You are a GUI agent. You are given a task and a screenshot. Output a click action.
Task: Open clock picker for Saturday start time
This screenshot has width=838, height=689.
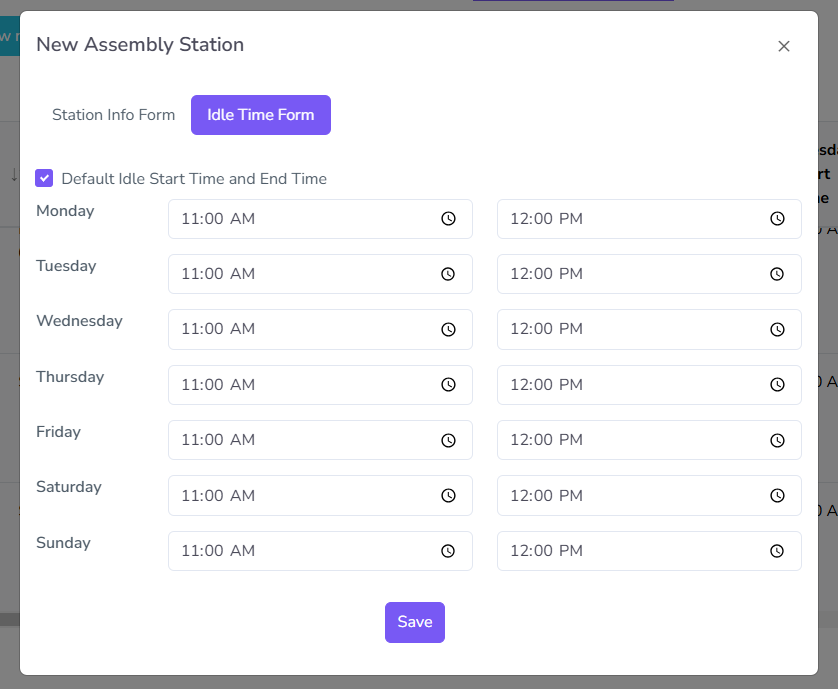tap(449, 495)
